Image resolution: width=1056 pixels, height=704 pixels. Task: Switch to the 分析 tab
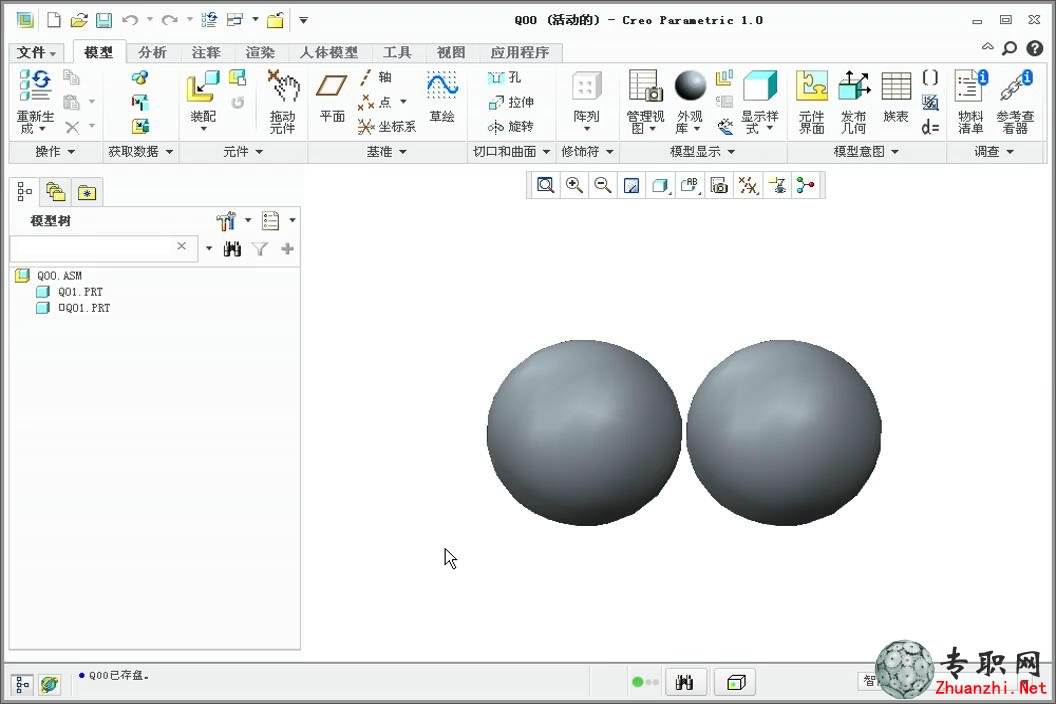[152, 53]
